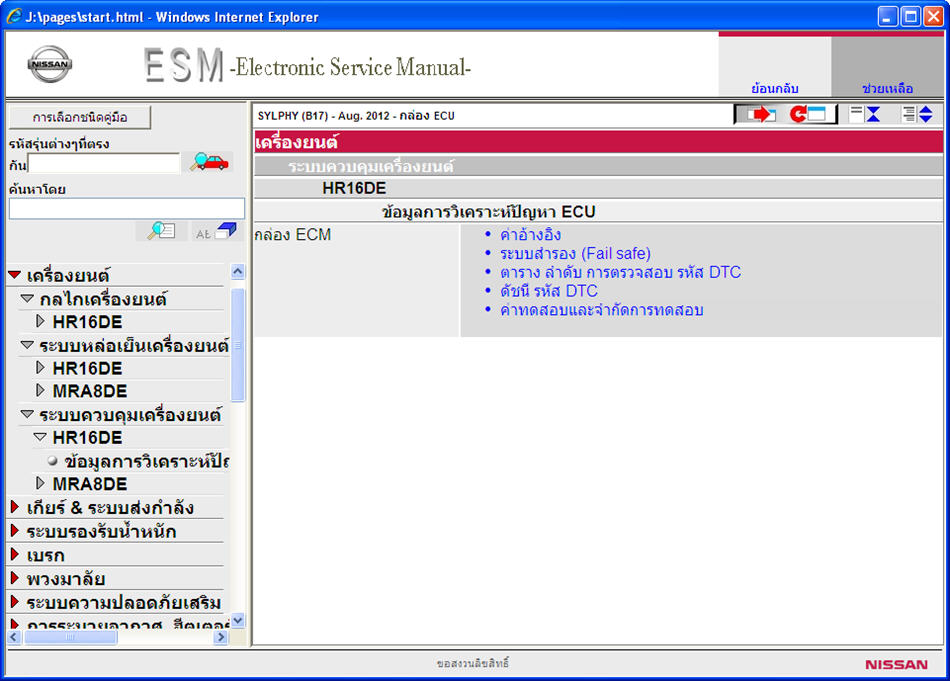The width and height of the screenshot is (950, 681).
Task: Expand the เบรก section
Action: (x=15, y=554)
